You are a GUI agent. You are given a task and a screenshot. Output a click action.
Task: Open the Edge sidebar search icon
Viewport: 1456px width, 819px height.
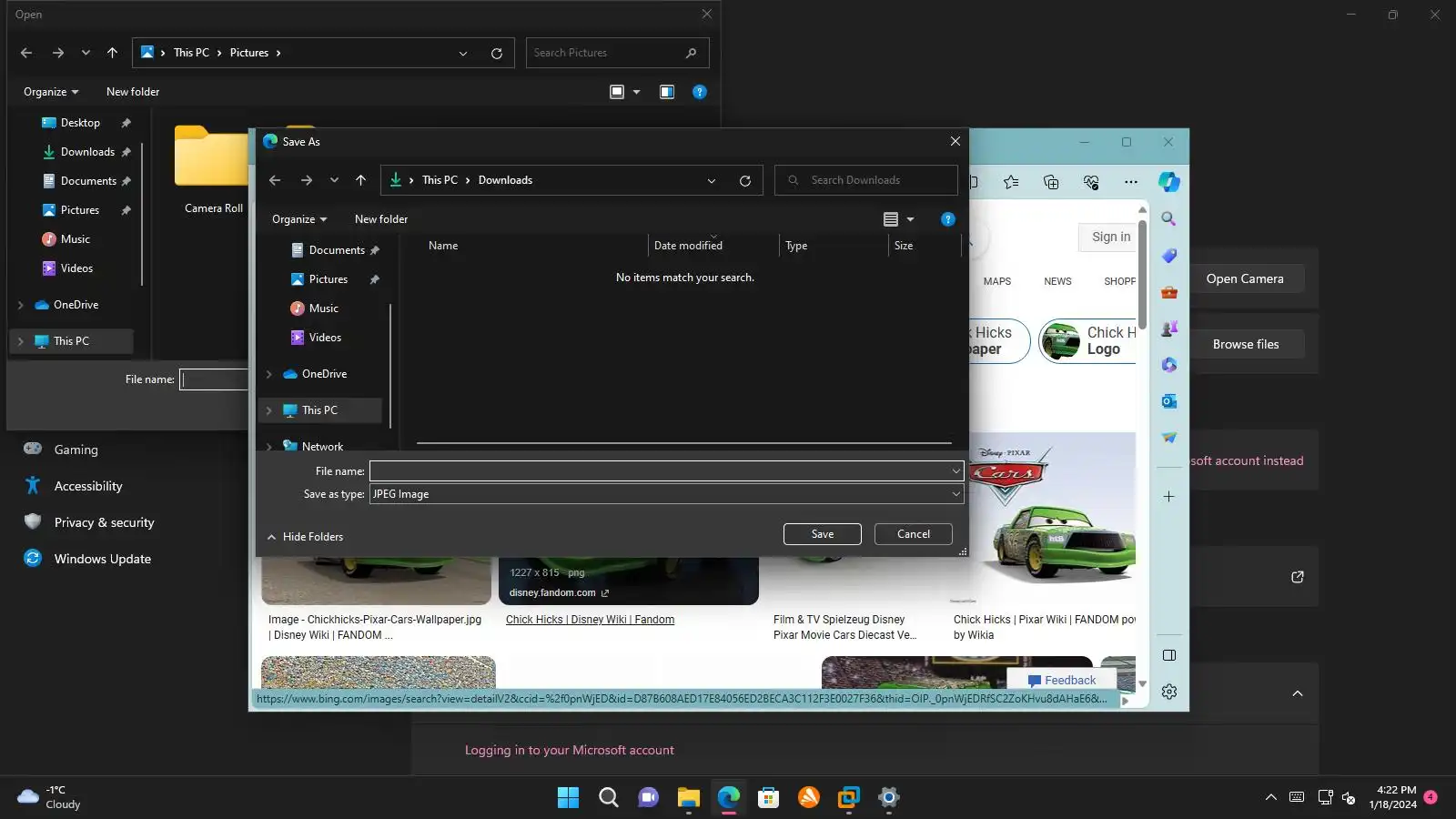pos(1169,219)
